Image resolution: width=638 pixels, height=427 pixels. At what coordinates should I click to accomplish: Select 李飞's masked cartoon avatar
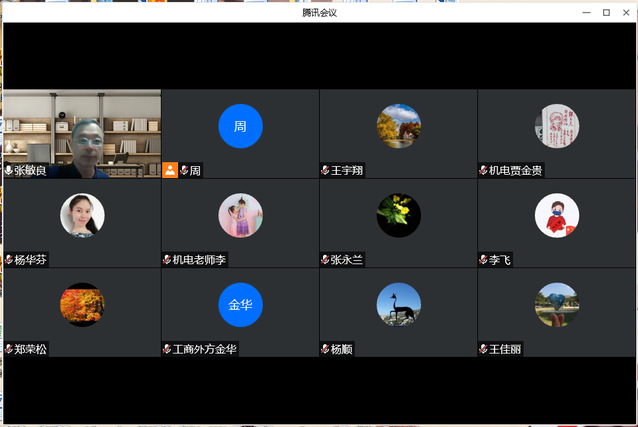tap(556, 215)
